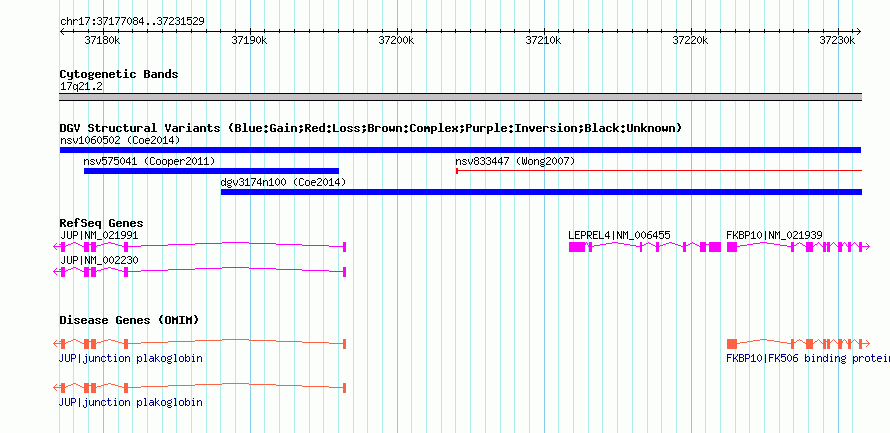This screenshot has width=890, height=433.
Task: Click the Disease Genes (OMIM) track title
Action: [x=129, y=320]
